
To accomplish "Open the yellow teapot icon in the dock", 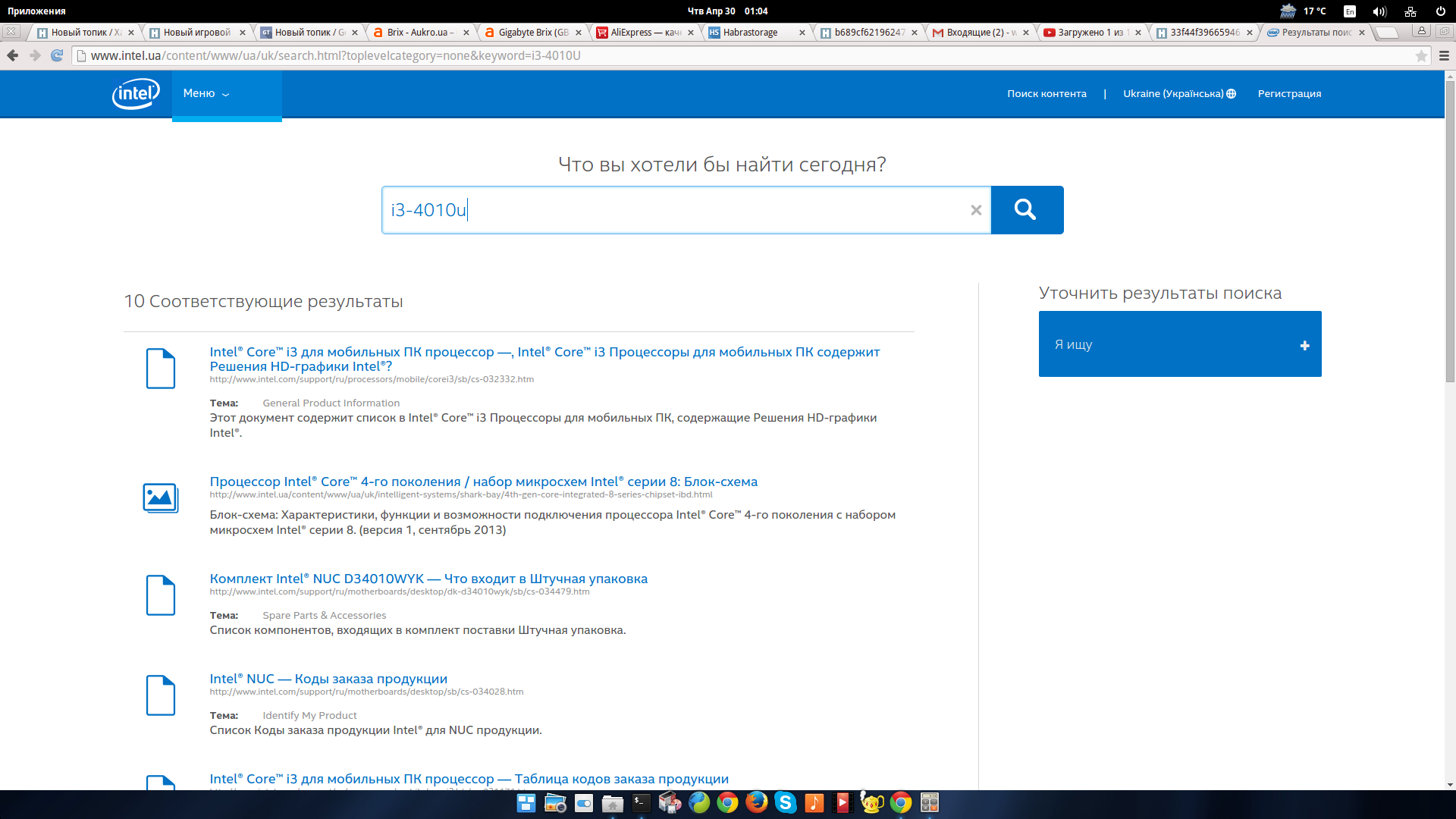I will click(872, 802).
